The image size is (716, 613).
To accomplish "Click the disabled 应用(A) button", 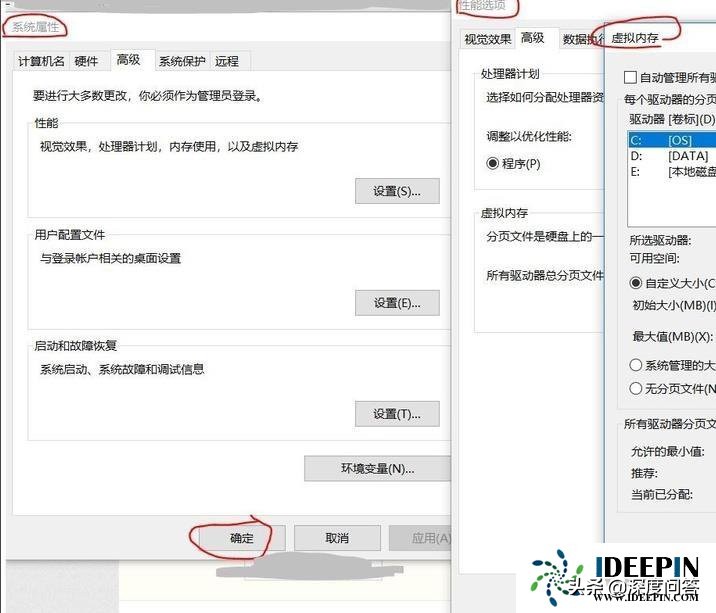I will pyautogui.click(x=421, y=538).
